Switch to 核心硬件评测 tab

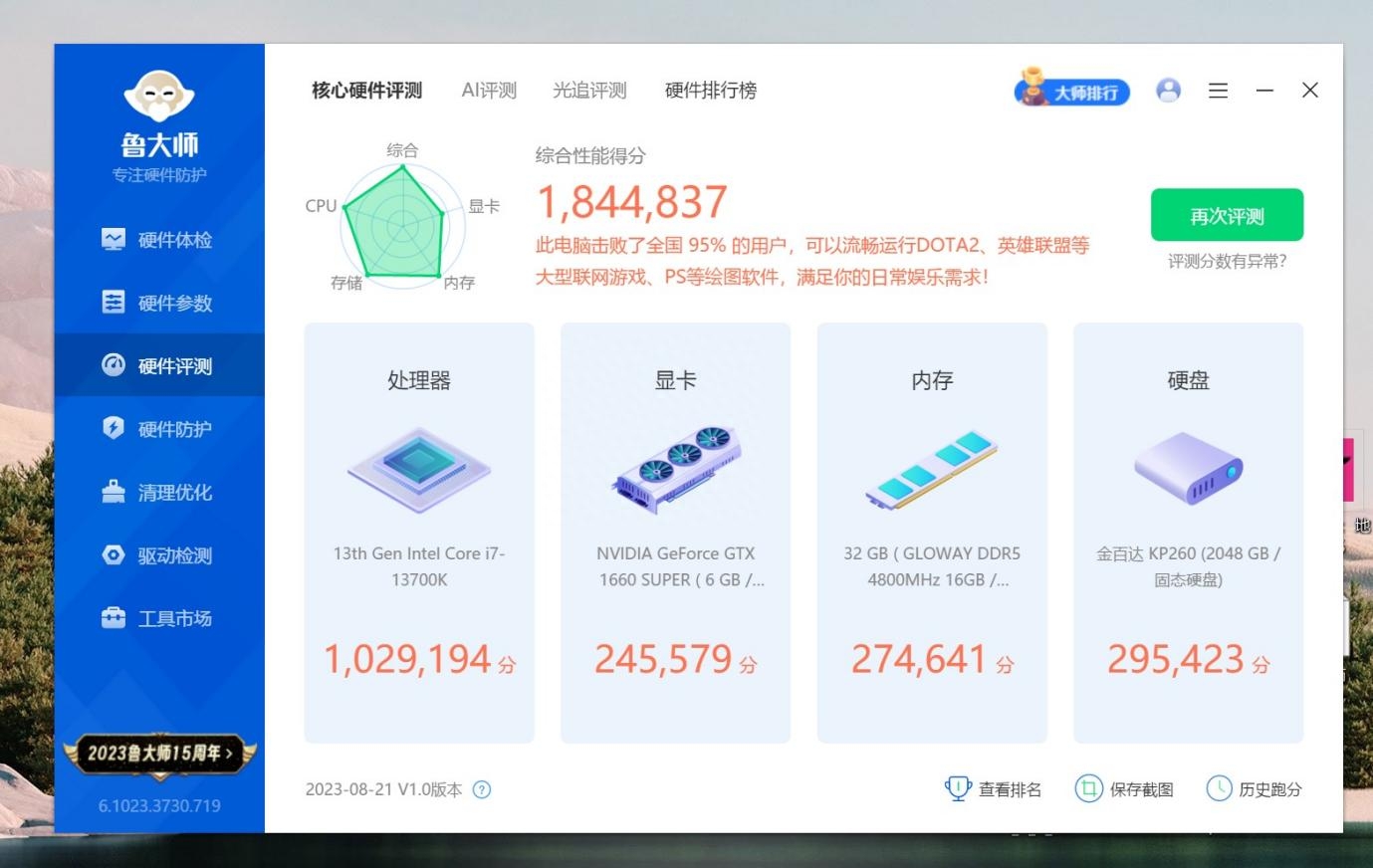tap(366, 91)
